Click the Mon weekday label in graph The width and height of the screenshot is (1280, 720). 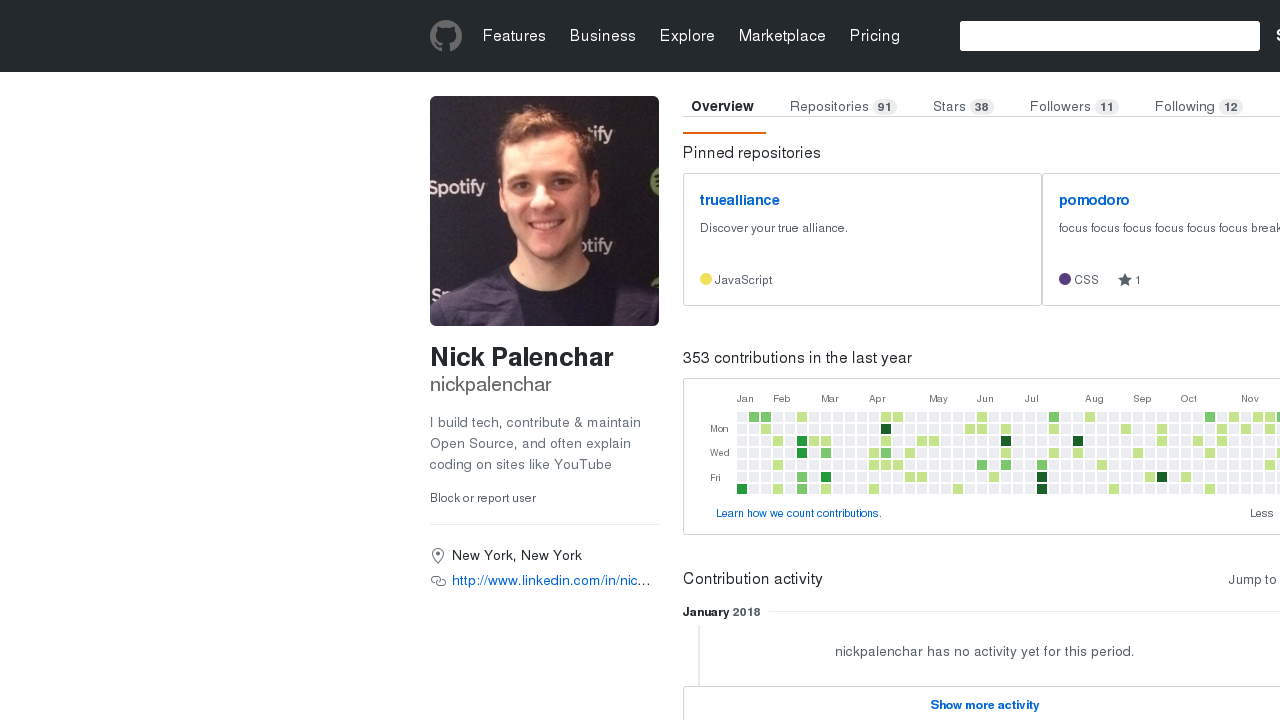coord(719,429)
